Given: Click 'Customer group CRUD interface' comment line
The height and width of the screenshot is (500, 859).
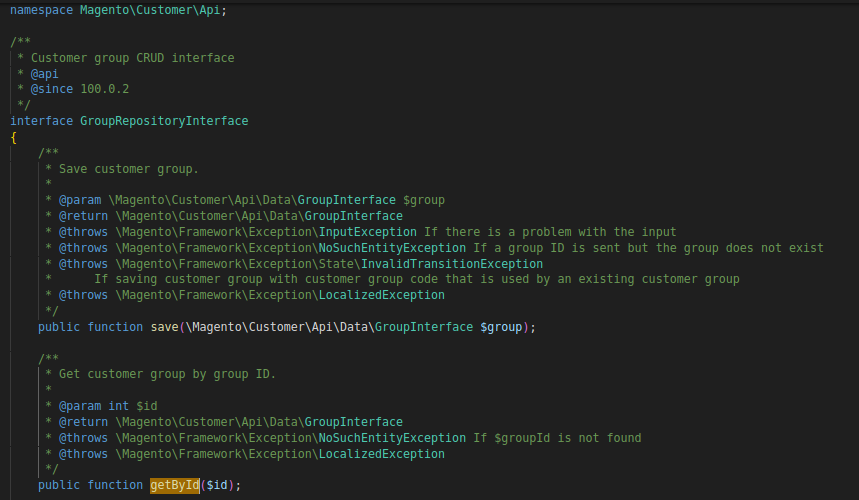Looking at the screenshot, I should coord(133,58).
